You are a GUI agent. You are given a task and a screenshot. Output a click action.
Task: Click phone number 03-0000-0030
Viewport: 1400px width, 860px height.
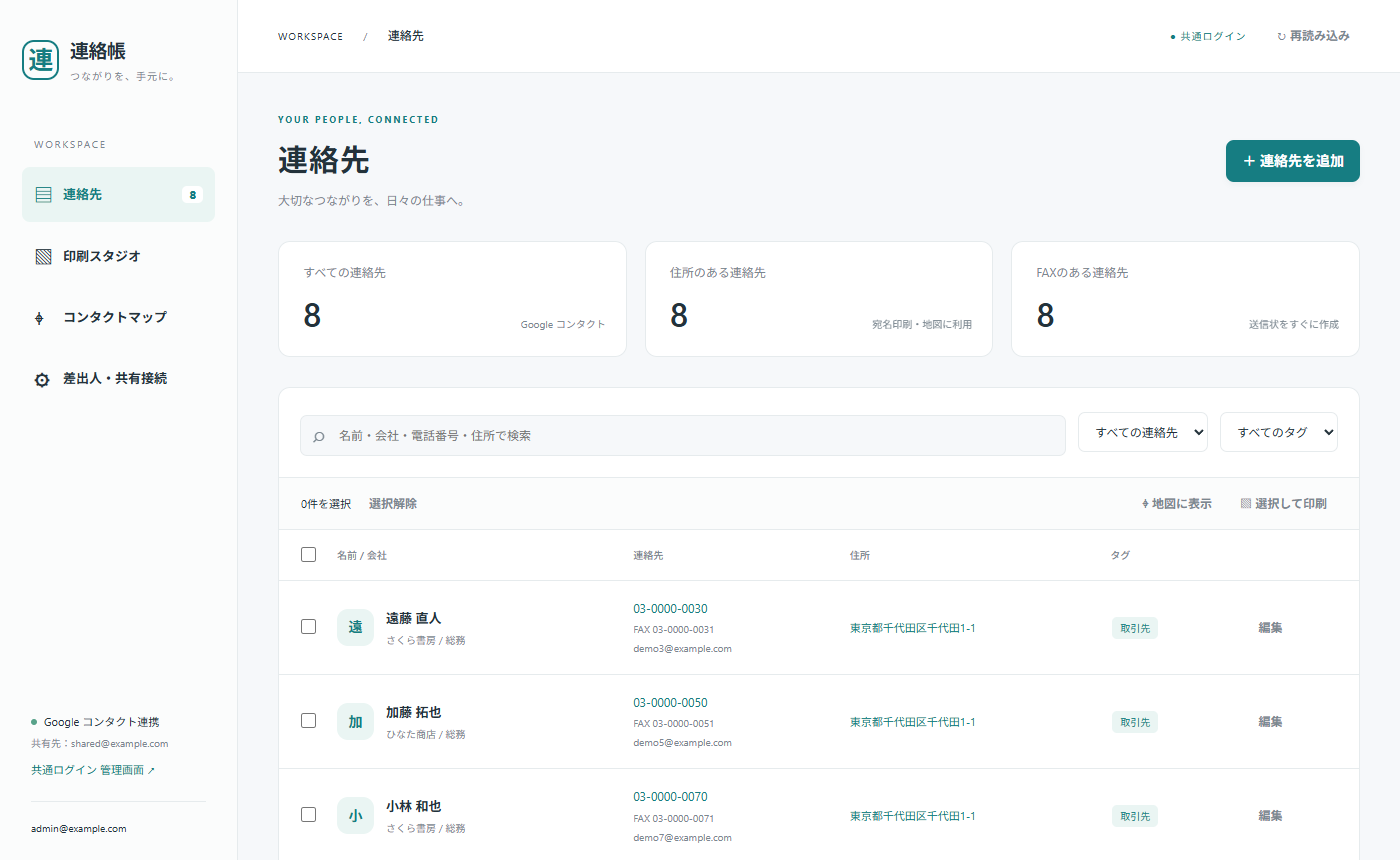click(670, 609)
